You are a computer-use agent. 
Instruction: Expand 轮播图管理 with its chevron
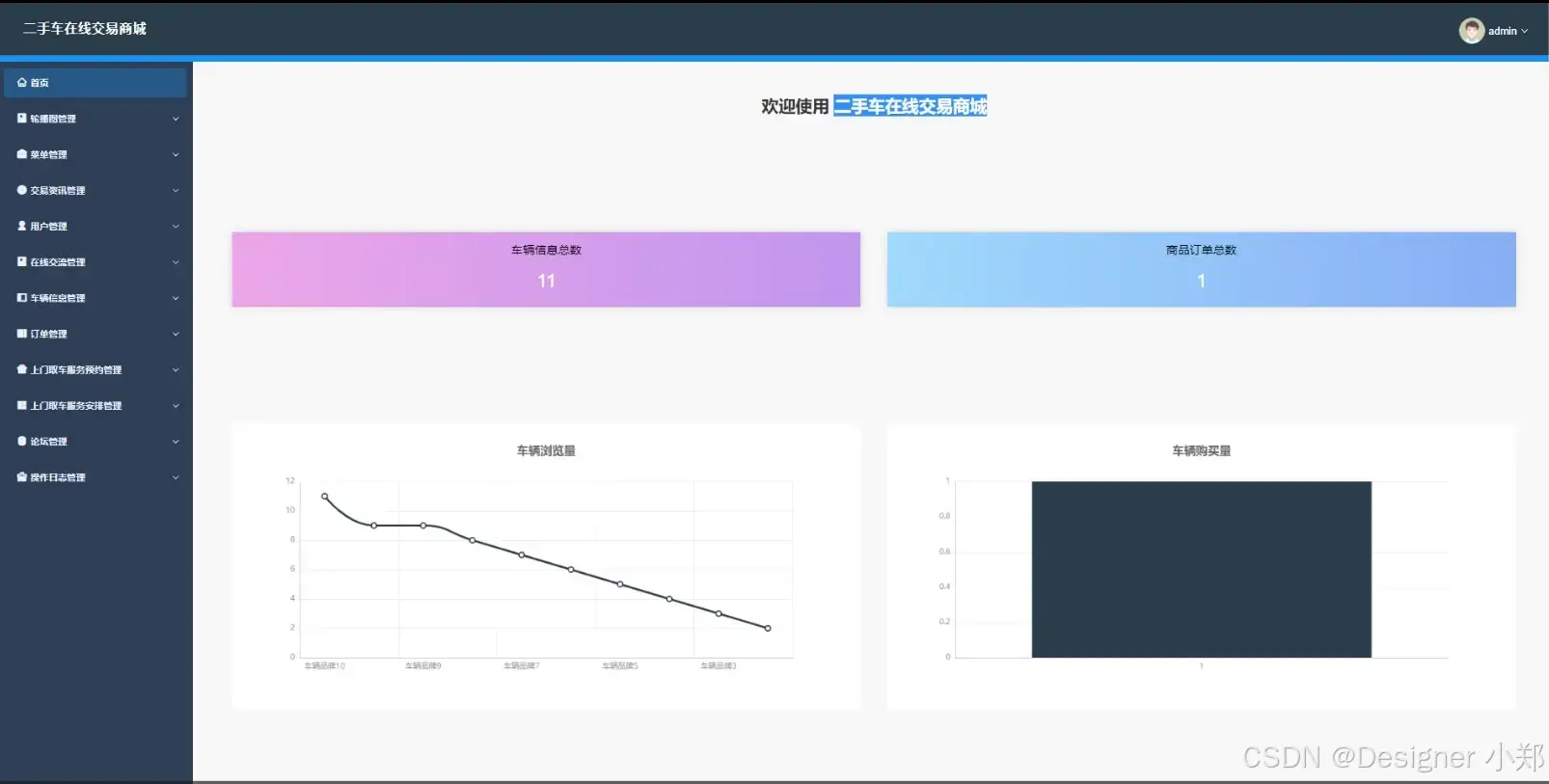[x=176, y=119]
